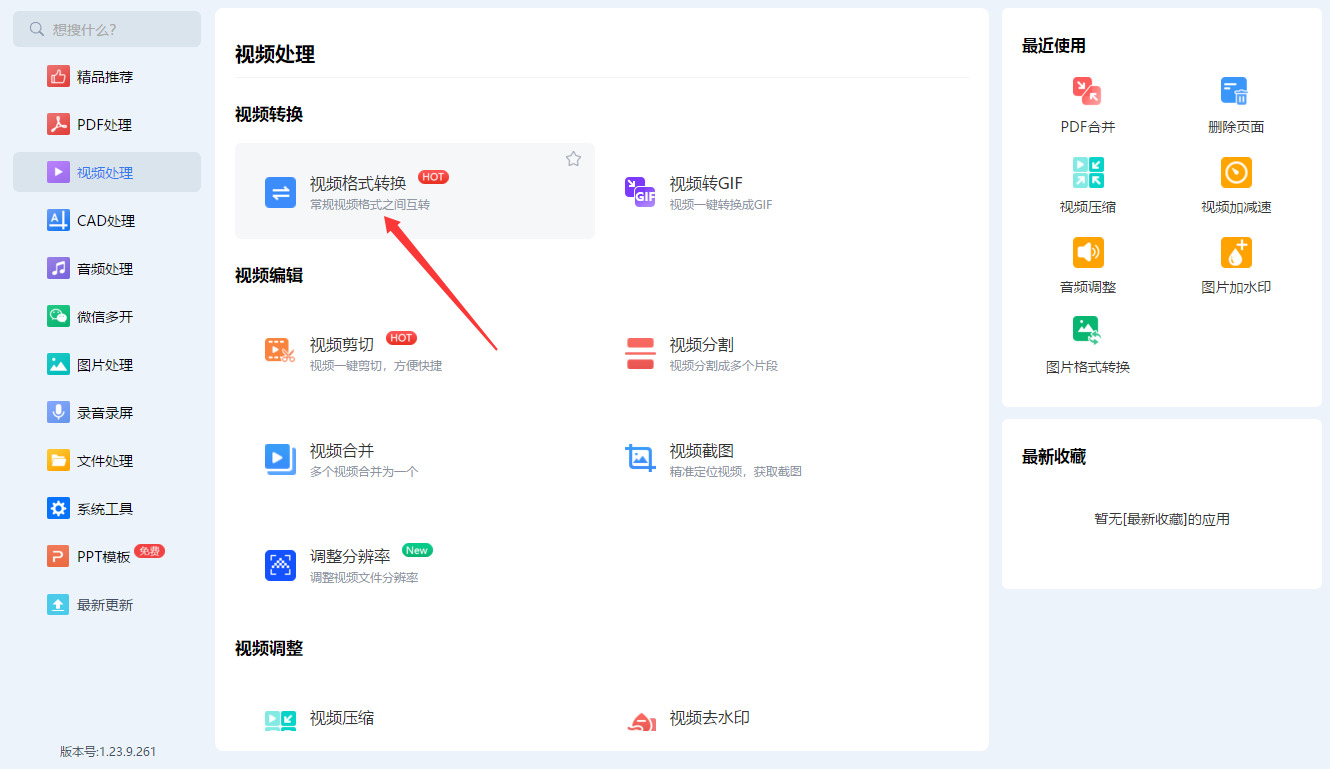Click the version number 1.23.9.261 text

pos(127,751)
